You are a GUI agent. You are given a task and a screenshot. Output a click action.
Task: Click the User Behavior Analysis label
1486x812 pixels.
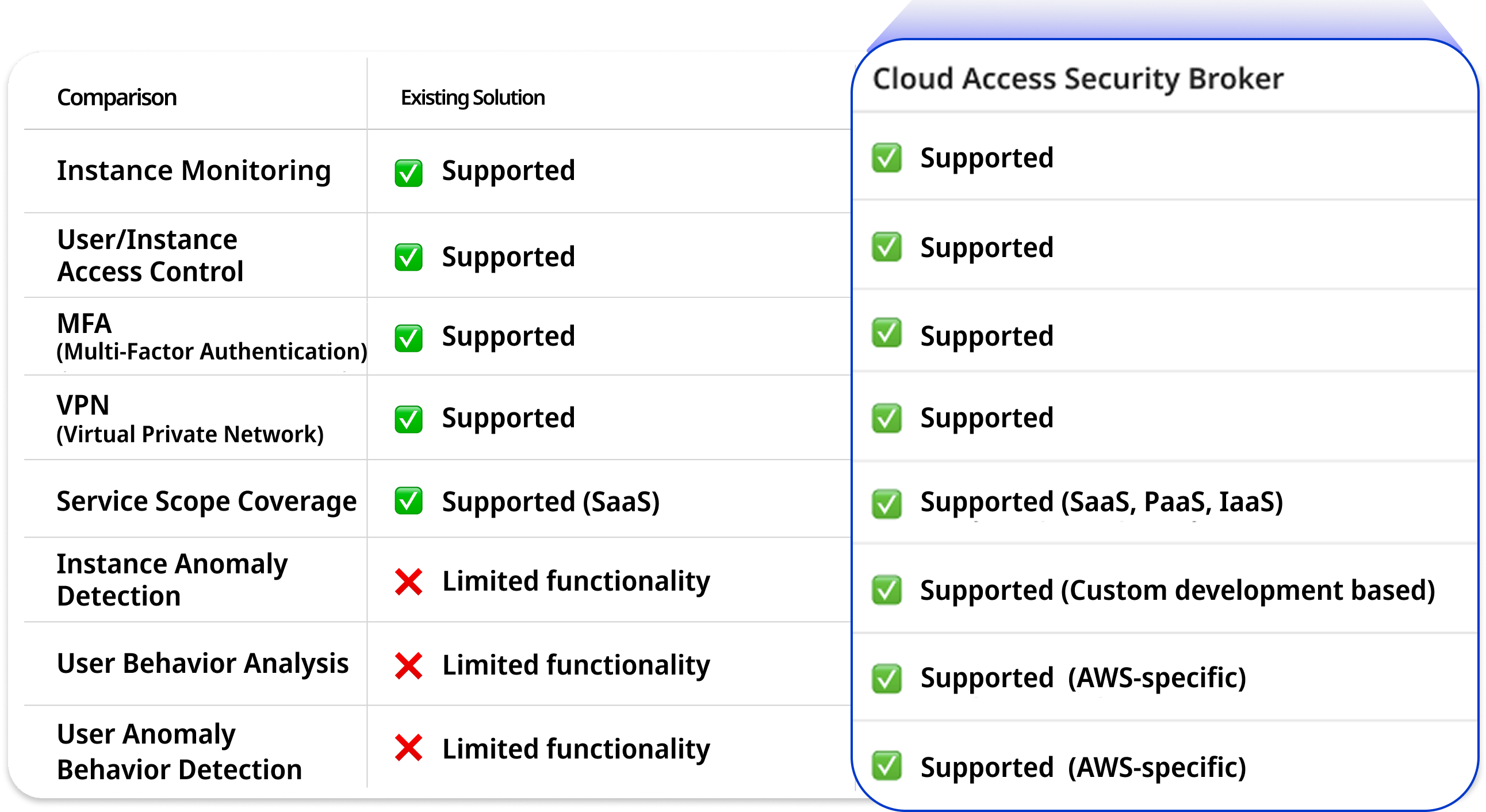pos(202,664)
